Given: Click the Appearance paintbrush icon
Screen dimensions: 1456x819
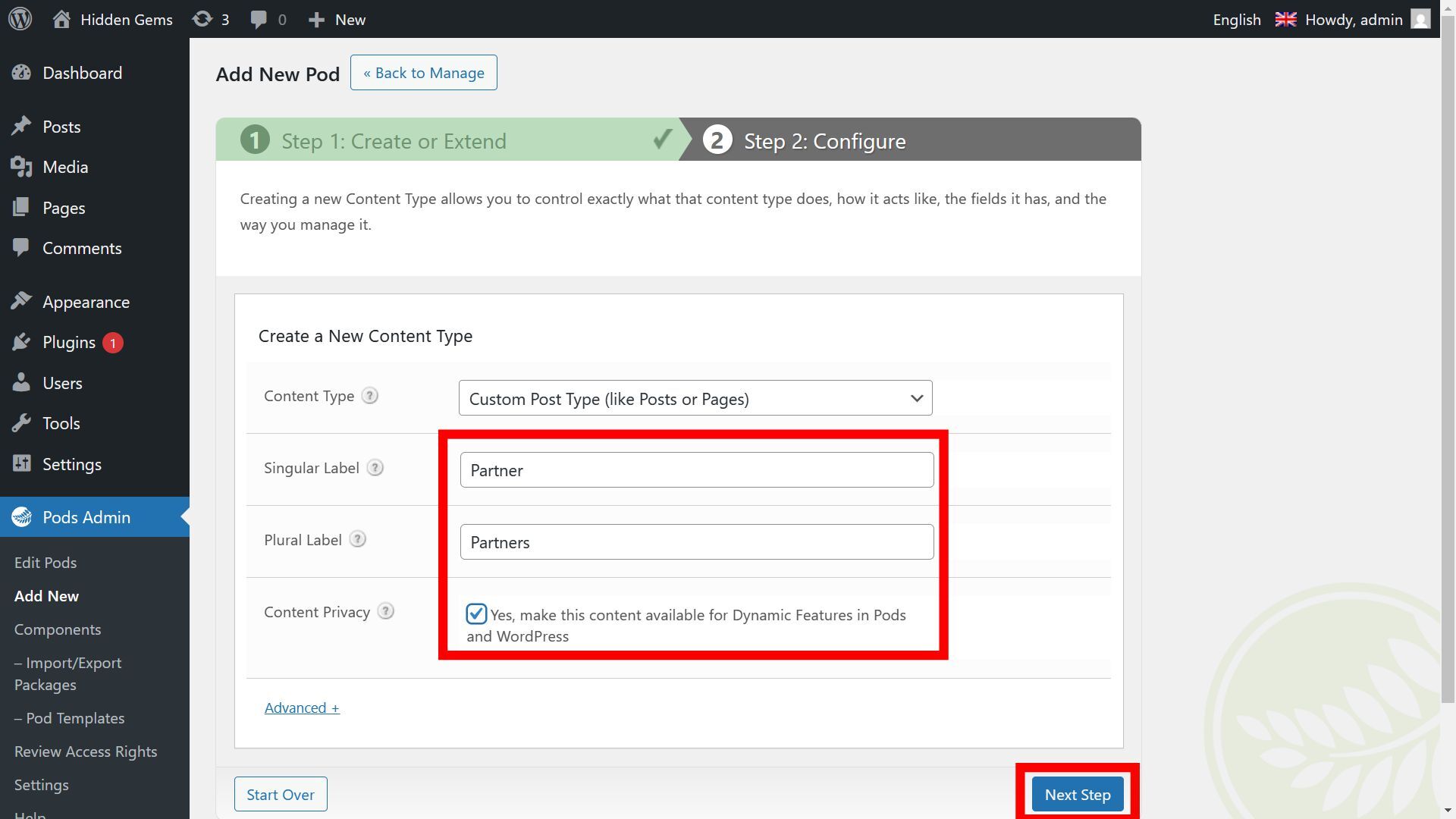Looking at the screenshot, I should coord(21,302).
